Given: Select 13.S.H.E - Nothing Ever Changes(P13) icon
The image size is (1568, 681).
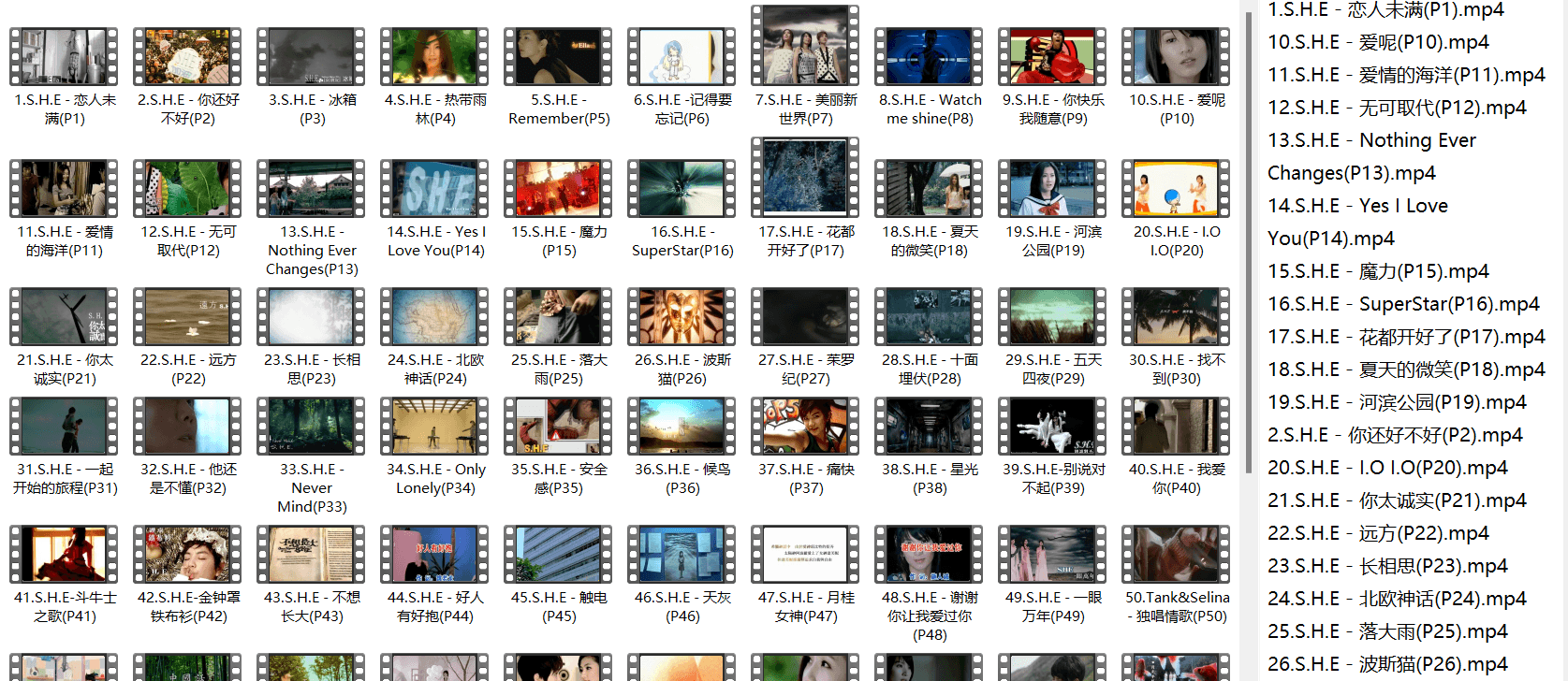Looking at the screenshot, I should coord(311,188).
